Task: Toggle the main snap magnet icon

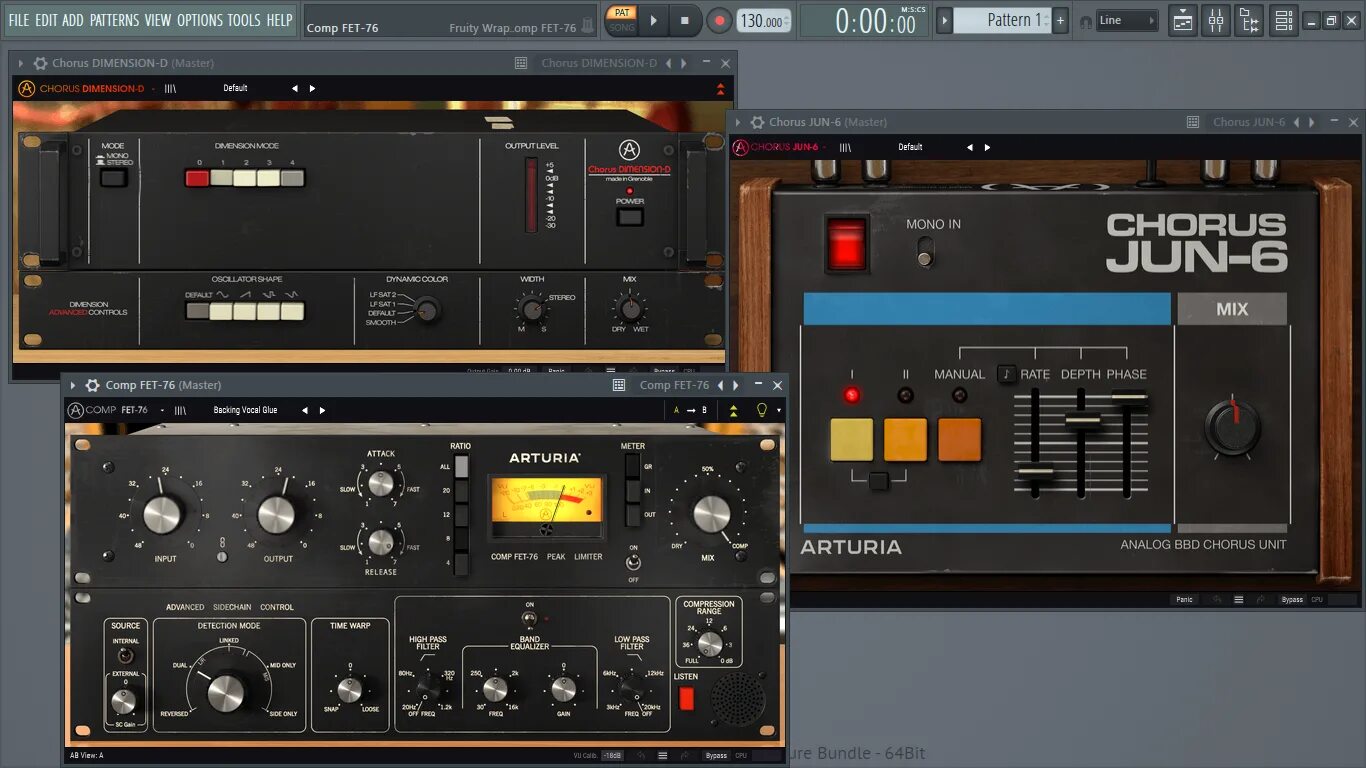Action: [x=1086, y=21]
